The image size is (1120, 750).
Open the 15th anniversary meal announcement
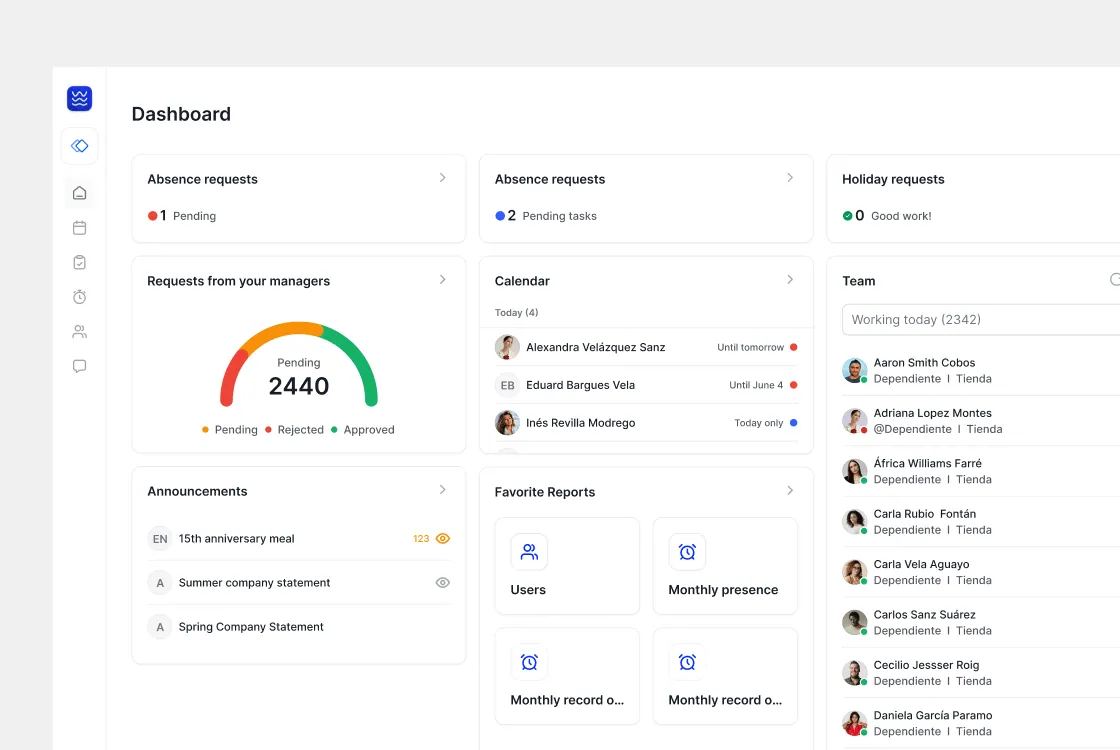coord(299,539)
